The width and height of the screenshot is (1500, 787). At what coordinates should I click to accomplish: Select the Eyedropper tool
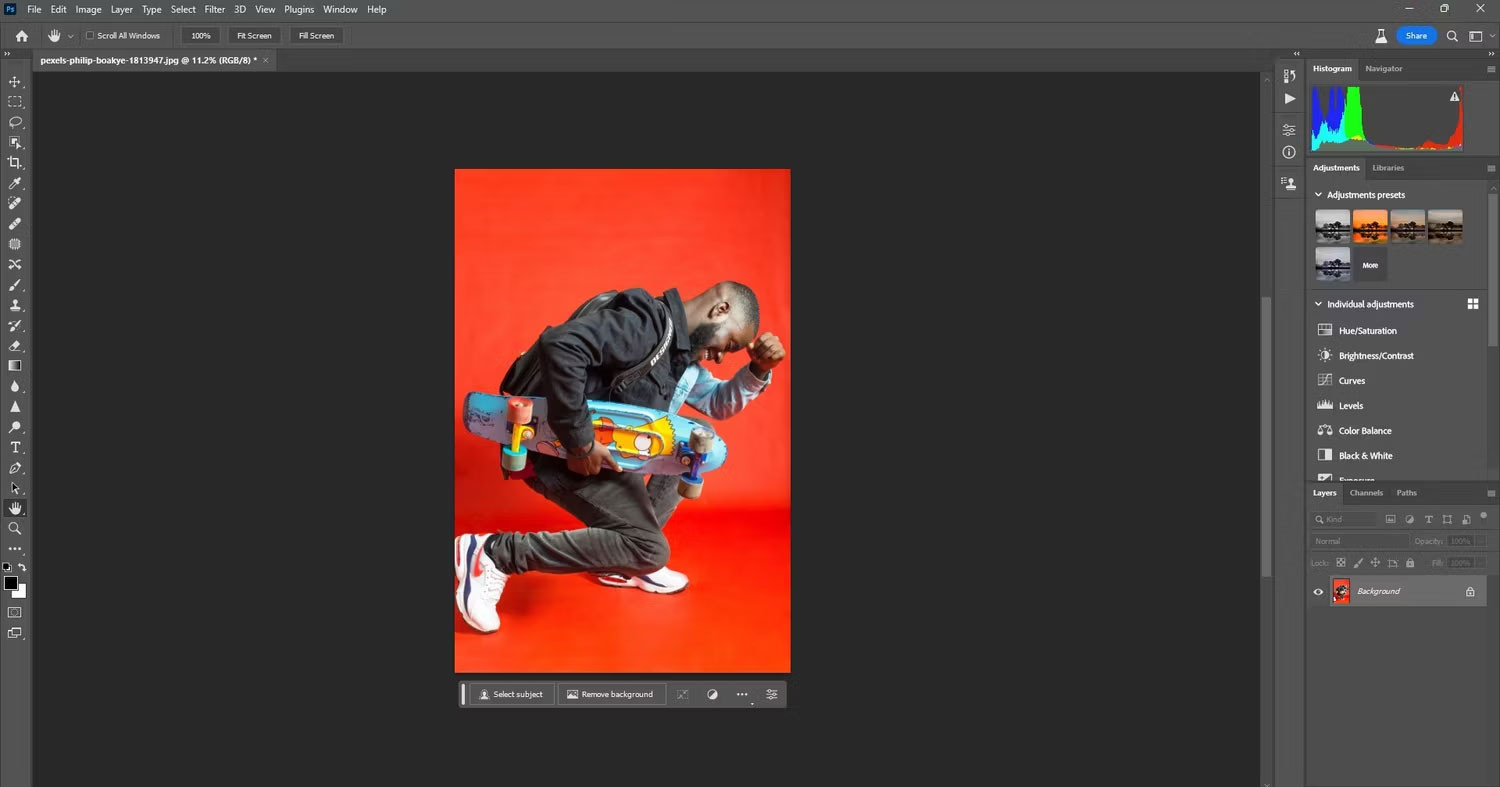click(15, 183)
